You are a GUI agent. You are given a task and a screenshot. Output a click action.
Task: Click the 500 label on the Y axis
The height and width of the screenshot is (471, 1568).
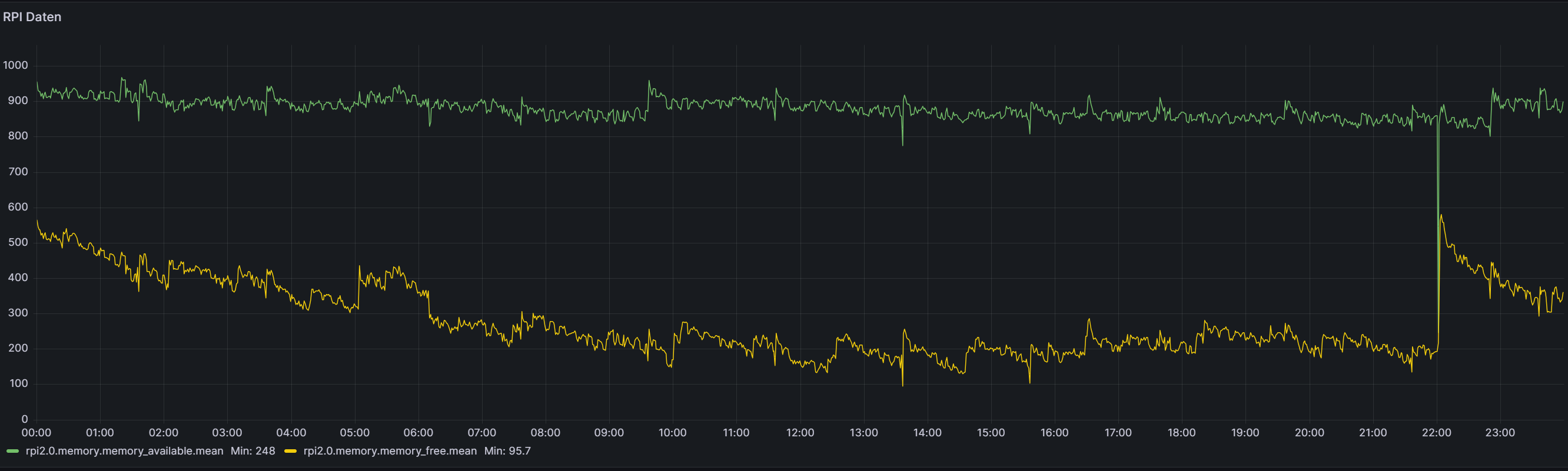click(x=18, y=242)
